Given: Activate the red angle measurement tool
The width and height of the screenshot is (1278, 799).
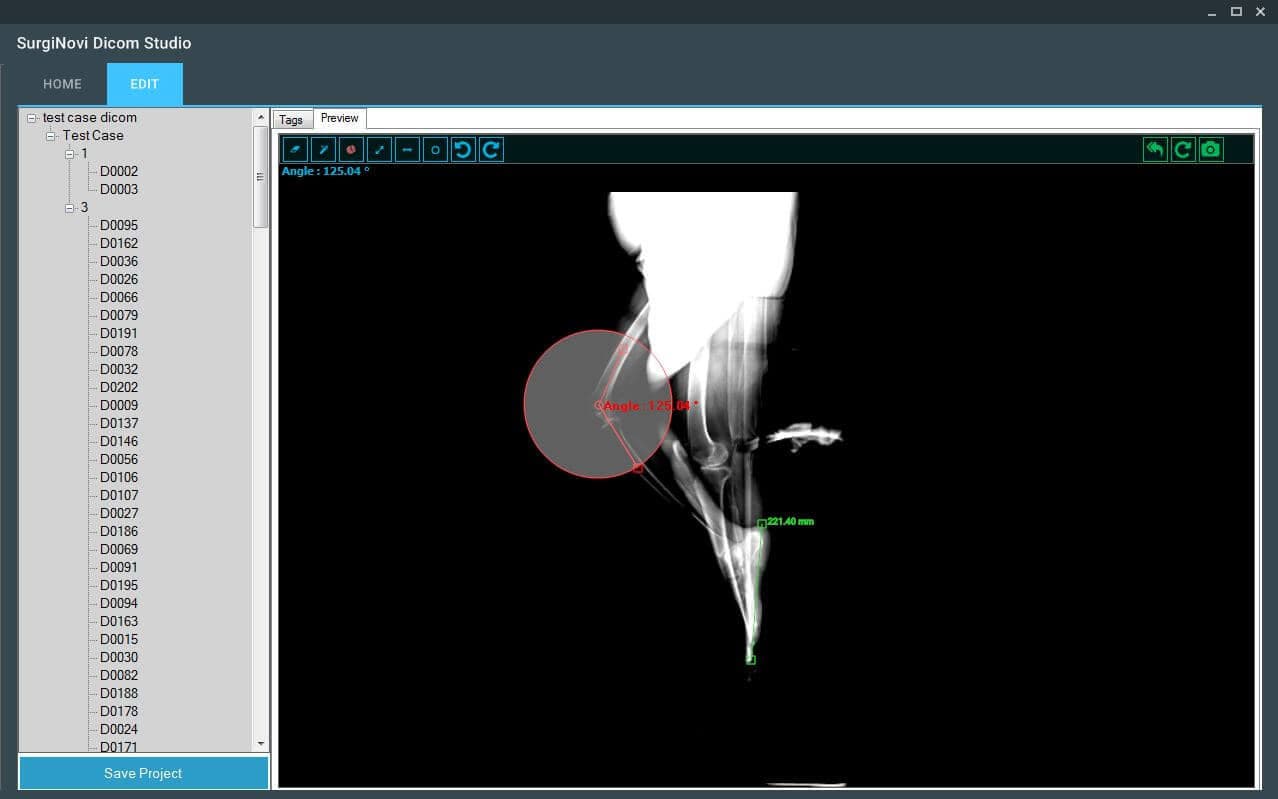Looking at the screenshot, I should 350,149.
